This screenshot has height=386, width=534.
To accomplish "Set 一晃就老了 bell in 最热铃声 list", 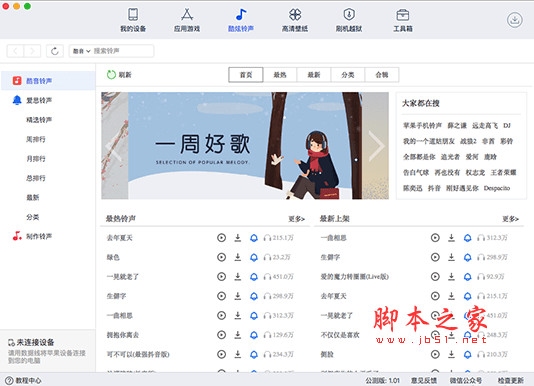I will (x=254, y=277).
